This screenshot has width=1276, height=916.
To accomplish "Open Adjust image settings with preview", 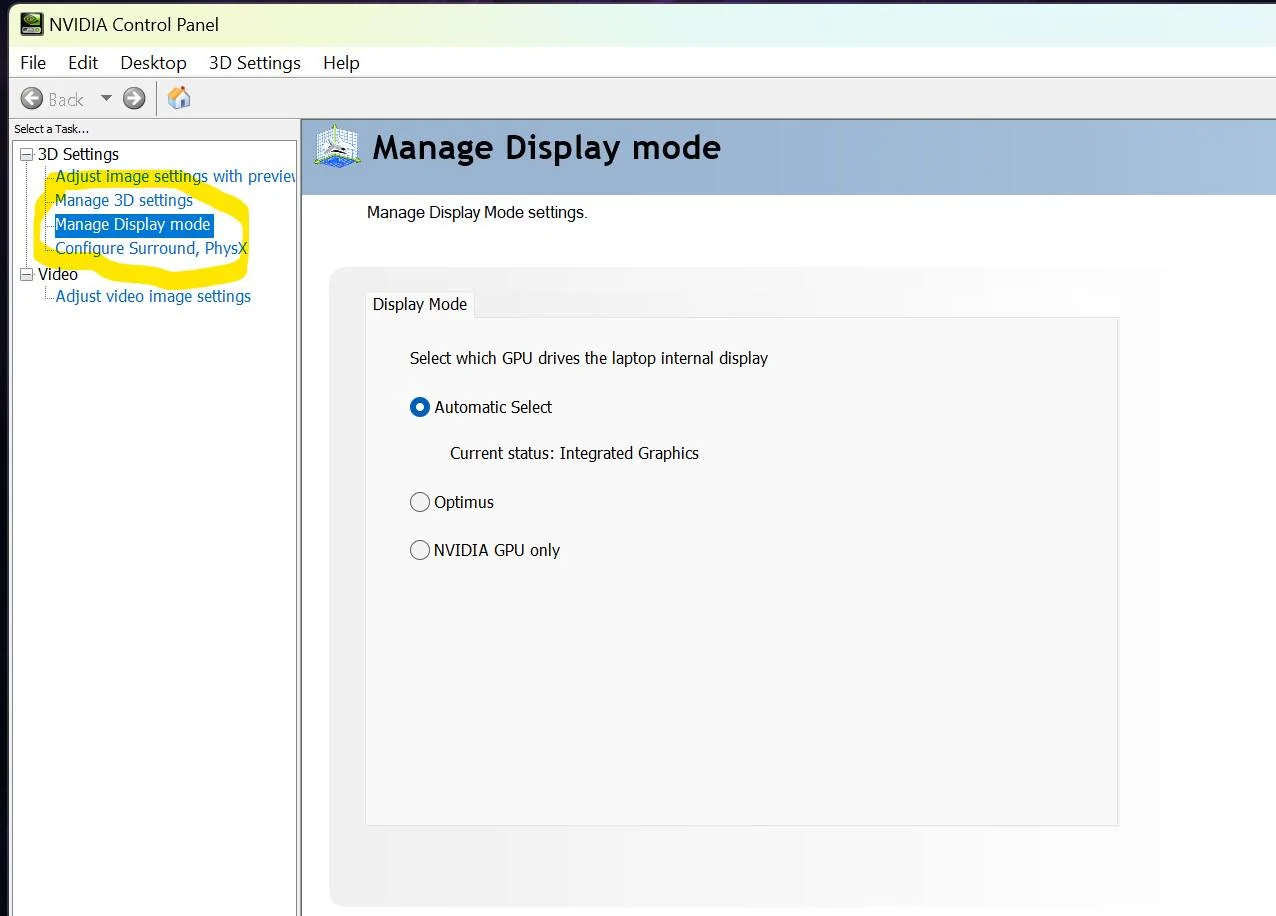I will 175,177.
